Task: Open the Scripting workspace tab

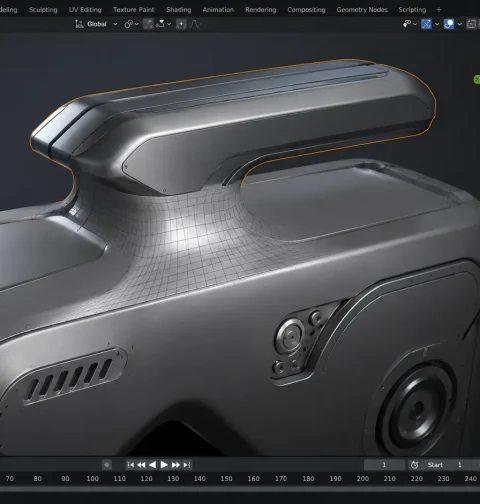Action: 412,10
